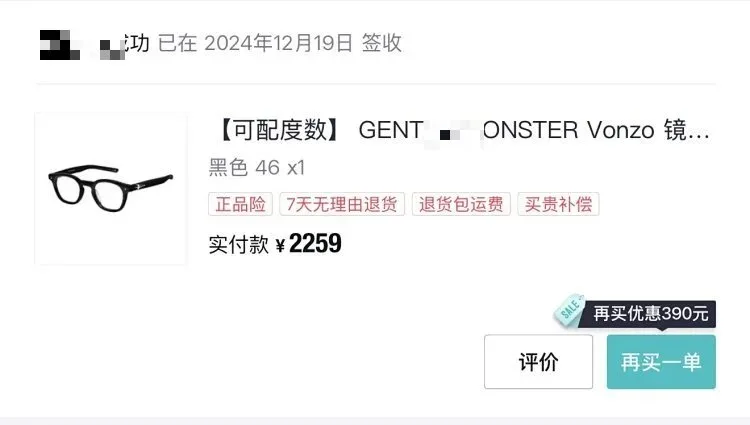
Task: Click the 评价 review button
Action: (538, 362)
